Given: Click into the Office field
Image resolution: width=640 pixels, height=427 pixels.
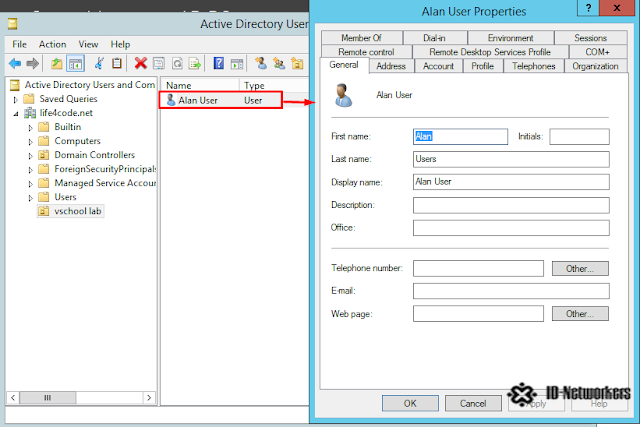Looking at the screenshot, I should [x=511, y=228].
